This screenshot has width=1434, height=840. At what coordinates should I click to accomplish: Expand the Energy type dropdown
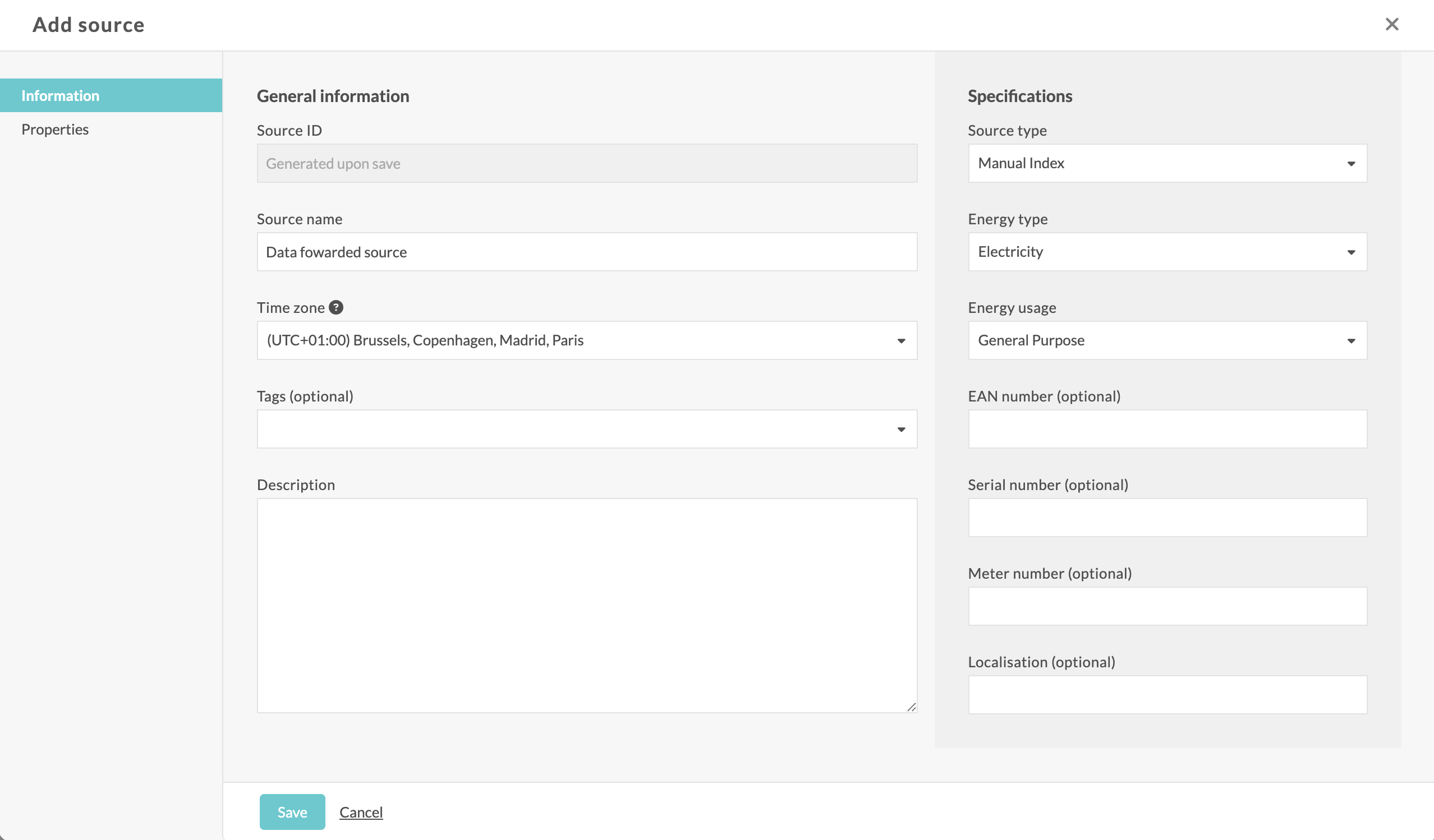1167,252
